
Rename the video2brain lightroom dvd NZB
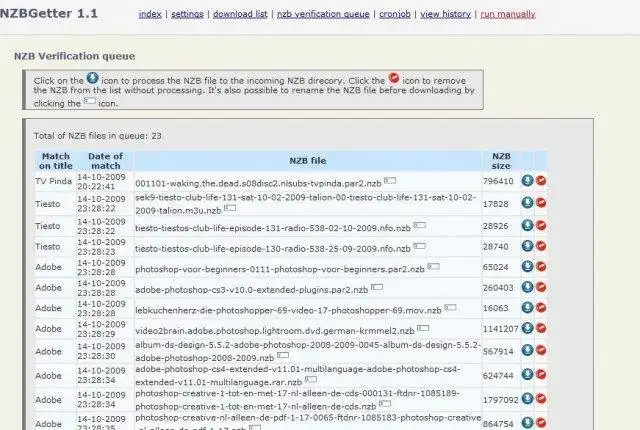tap(423, 328)
